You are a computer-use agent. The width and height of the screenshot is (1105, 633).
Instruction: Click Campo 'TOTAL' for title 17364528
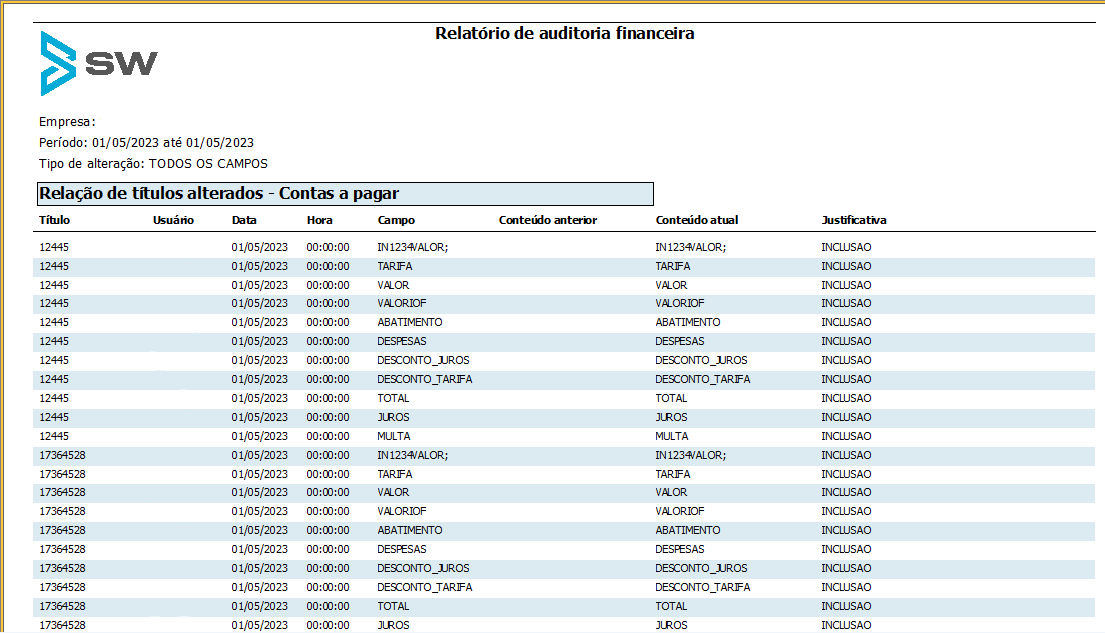(x=393, y=606)
